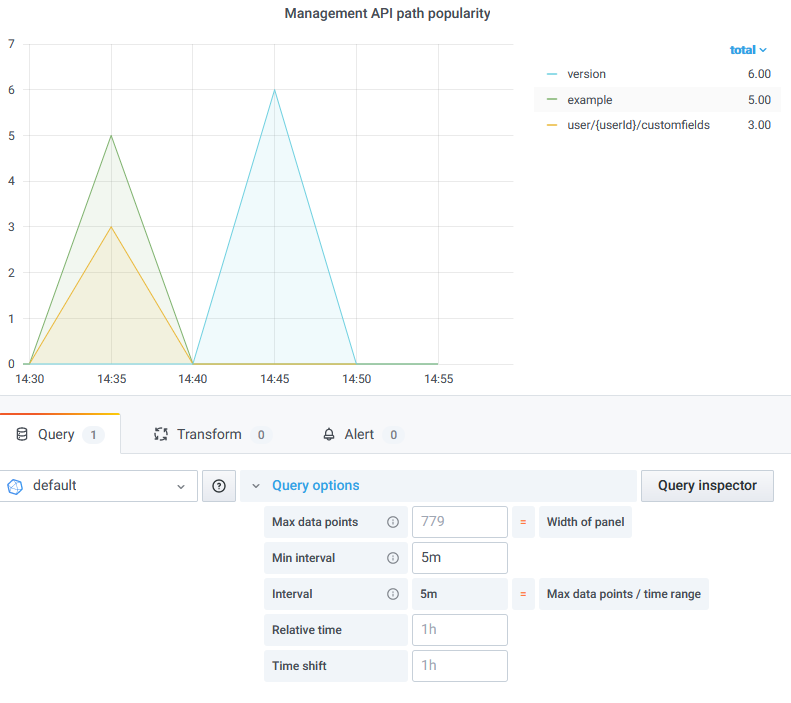Collapse the Query options section
791x703 pixels.
tap(315, 486)
